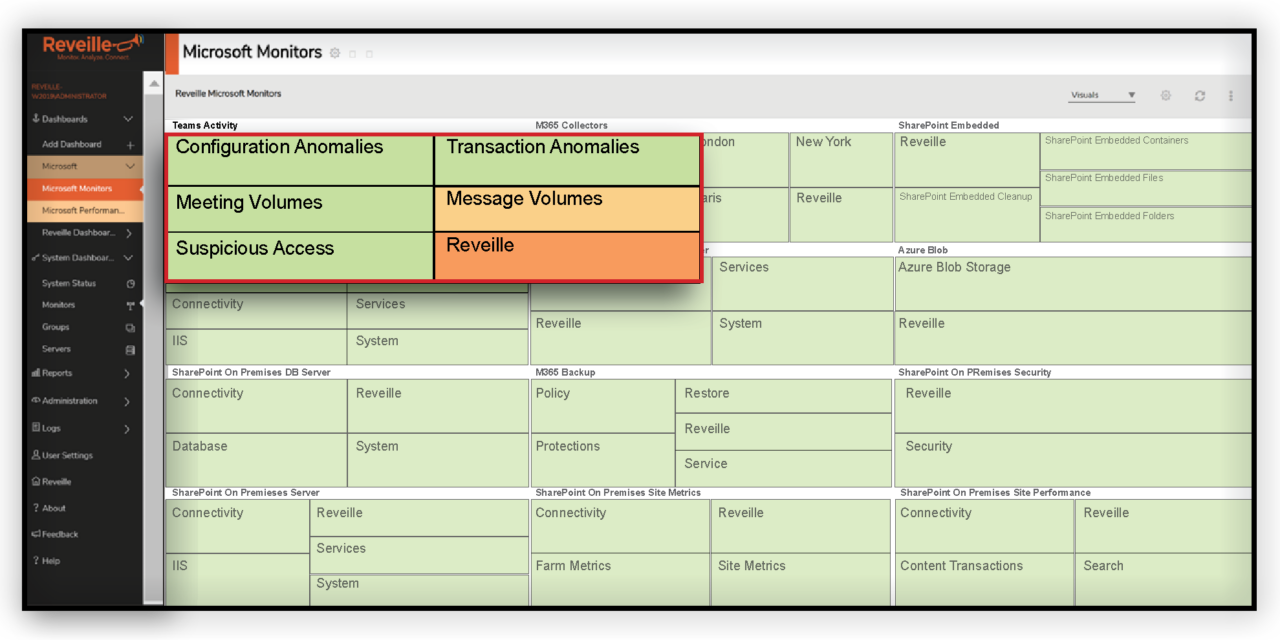Click the System Status clock icon

(130, 284)
